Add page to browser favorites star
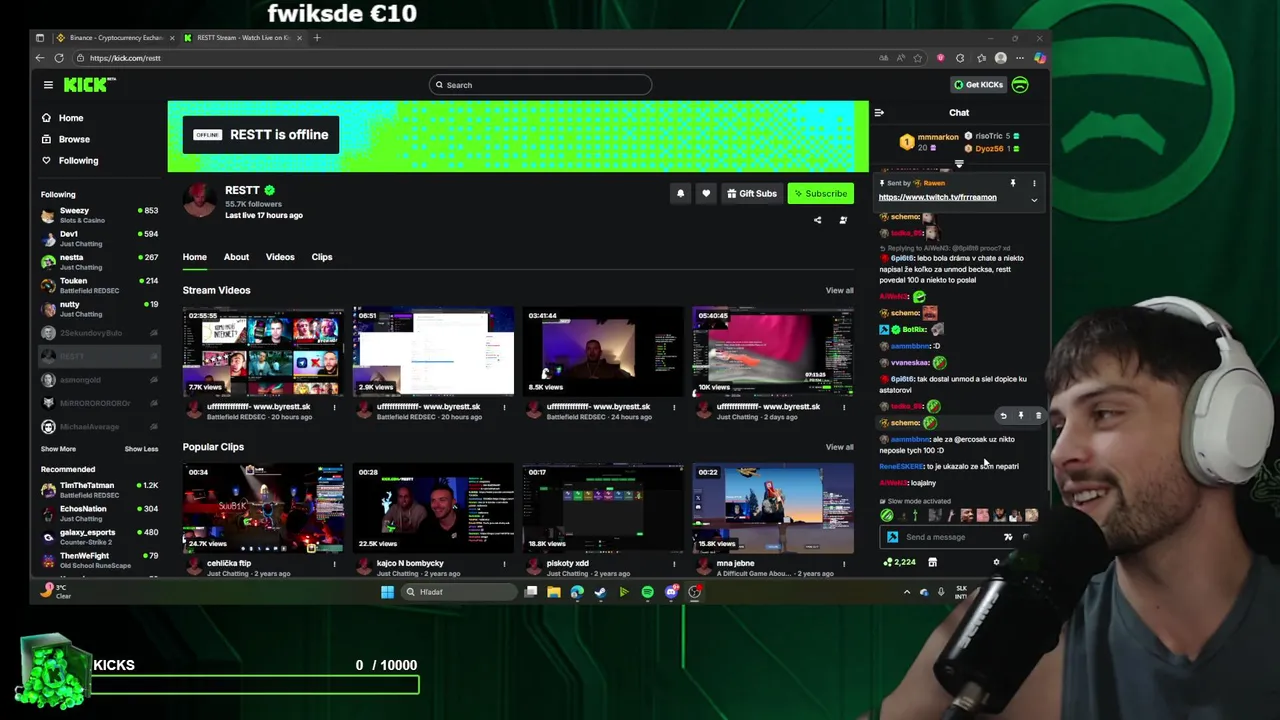Viewport: 1280px width, 720px height. [x=918, y=58]
